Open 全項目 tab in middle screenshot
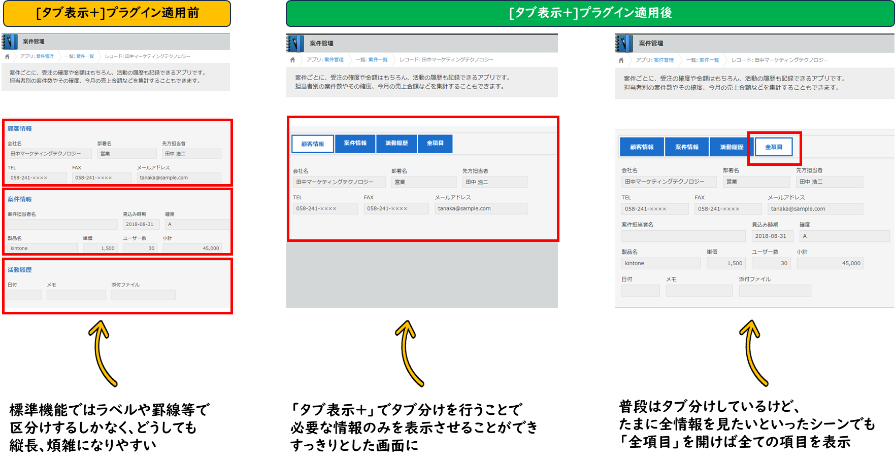 pos(435,144)
